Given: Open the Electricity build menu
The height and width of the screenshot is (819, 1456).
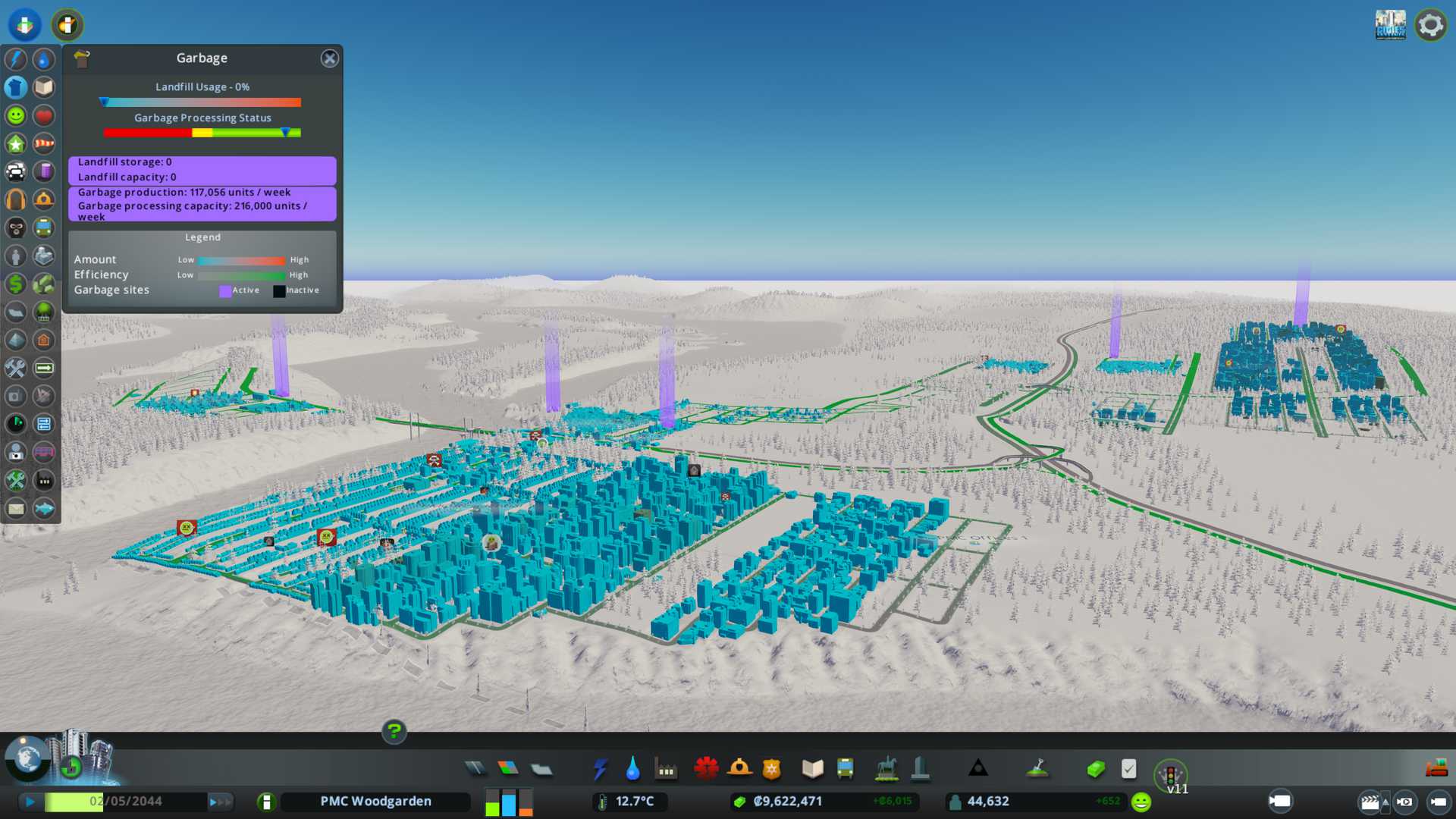Looking at the screenshot, I should pyautogui.click(x=600, y=769).
